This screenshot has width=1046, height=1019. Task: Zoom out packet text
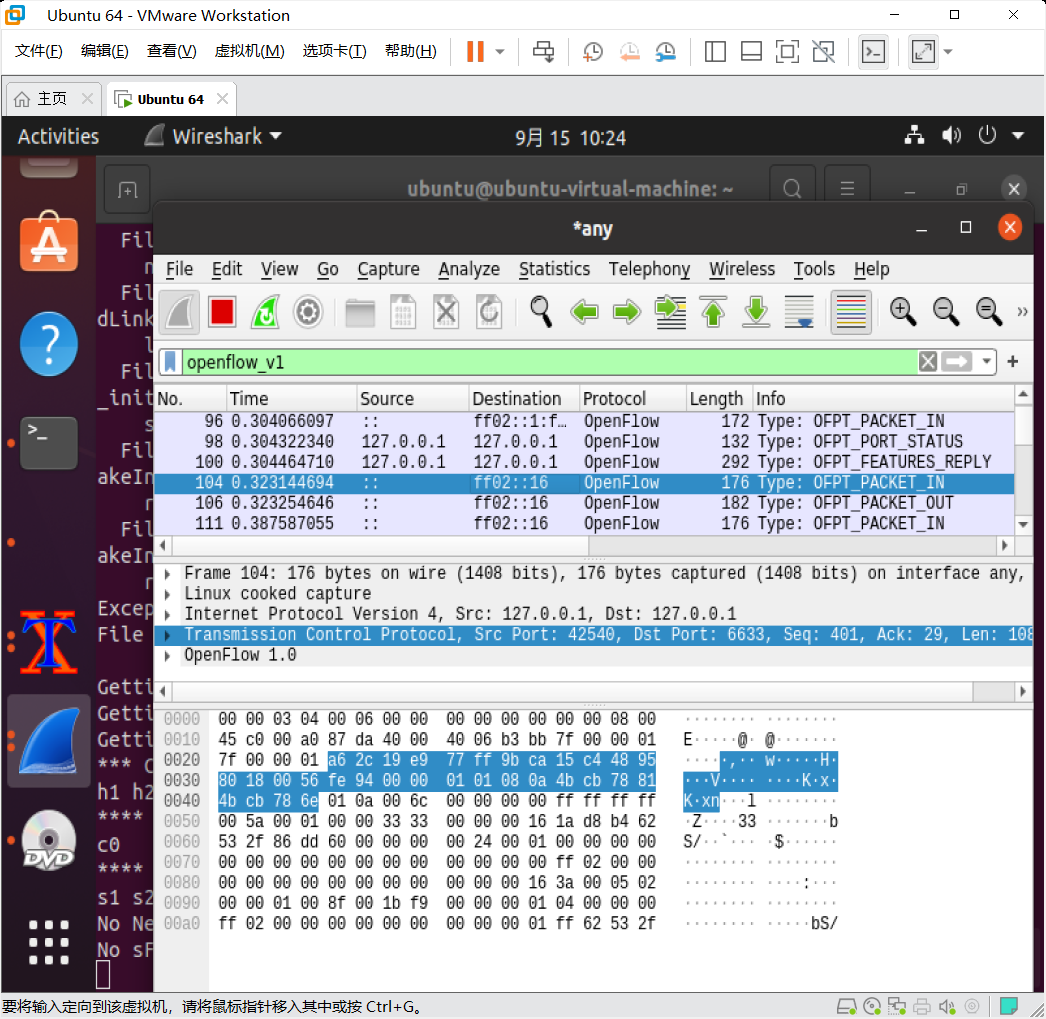pyautogui.click(x=945, y=312)
